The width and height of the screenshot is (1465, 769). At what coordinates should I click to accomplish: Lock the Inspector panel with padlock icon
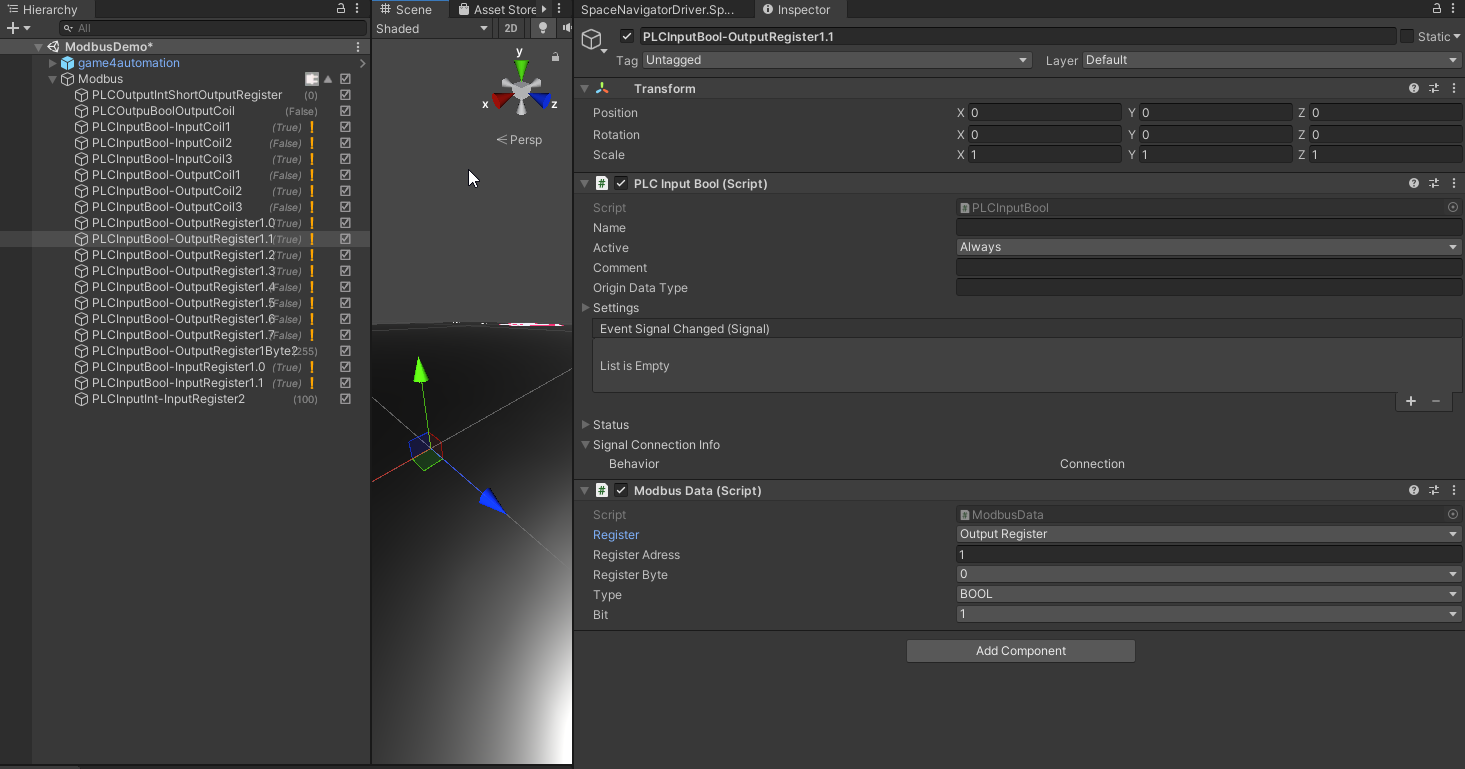click(x=1438, y=9)
